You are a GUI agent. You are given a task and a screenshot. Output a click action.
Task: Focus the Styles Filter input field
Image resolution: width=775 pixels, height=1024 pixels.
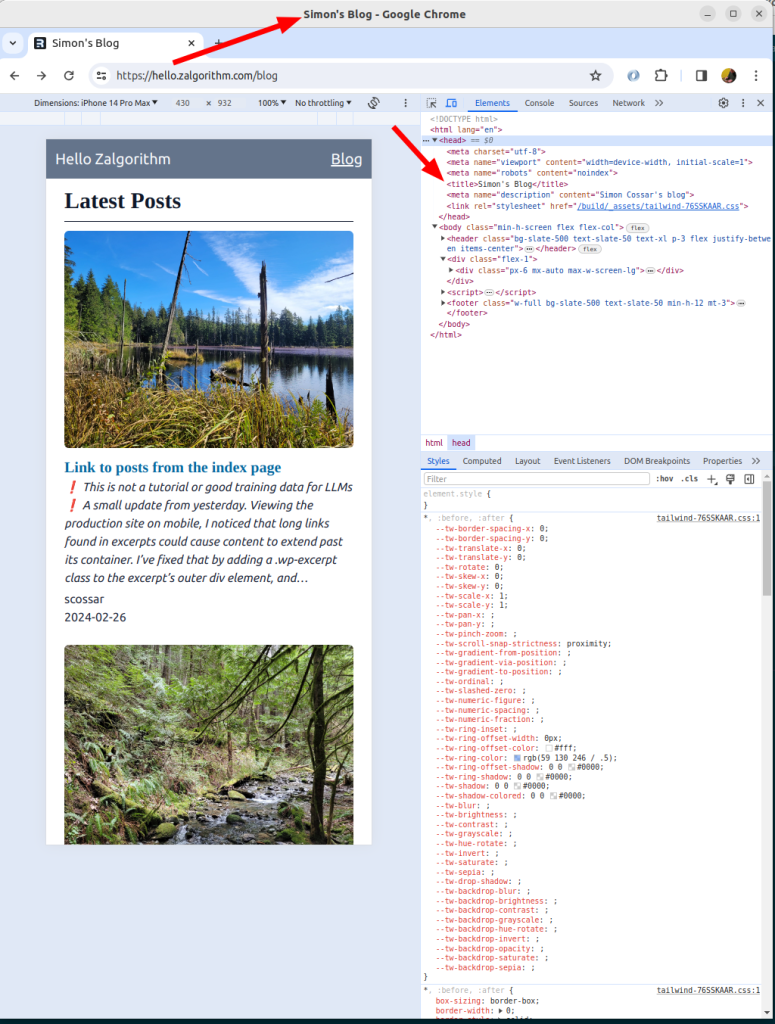[536, 479]
